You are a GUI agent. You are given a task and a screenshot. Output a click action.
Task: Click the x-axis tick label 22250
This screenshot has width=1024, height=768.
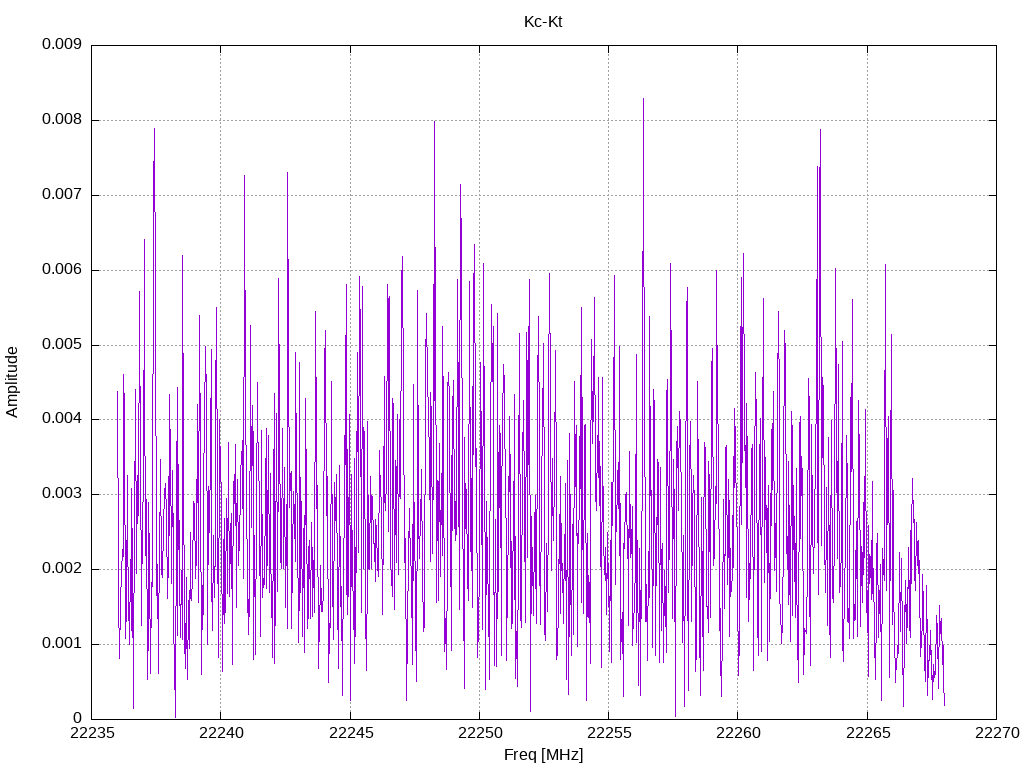(480, 733)
